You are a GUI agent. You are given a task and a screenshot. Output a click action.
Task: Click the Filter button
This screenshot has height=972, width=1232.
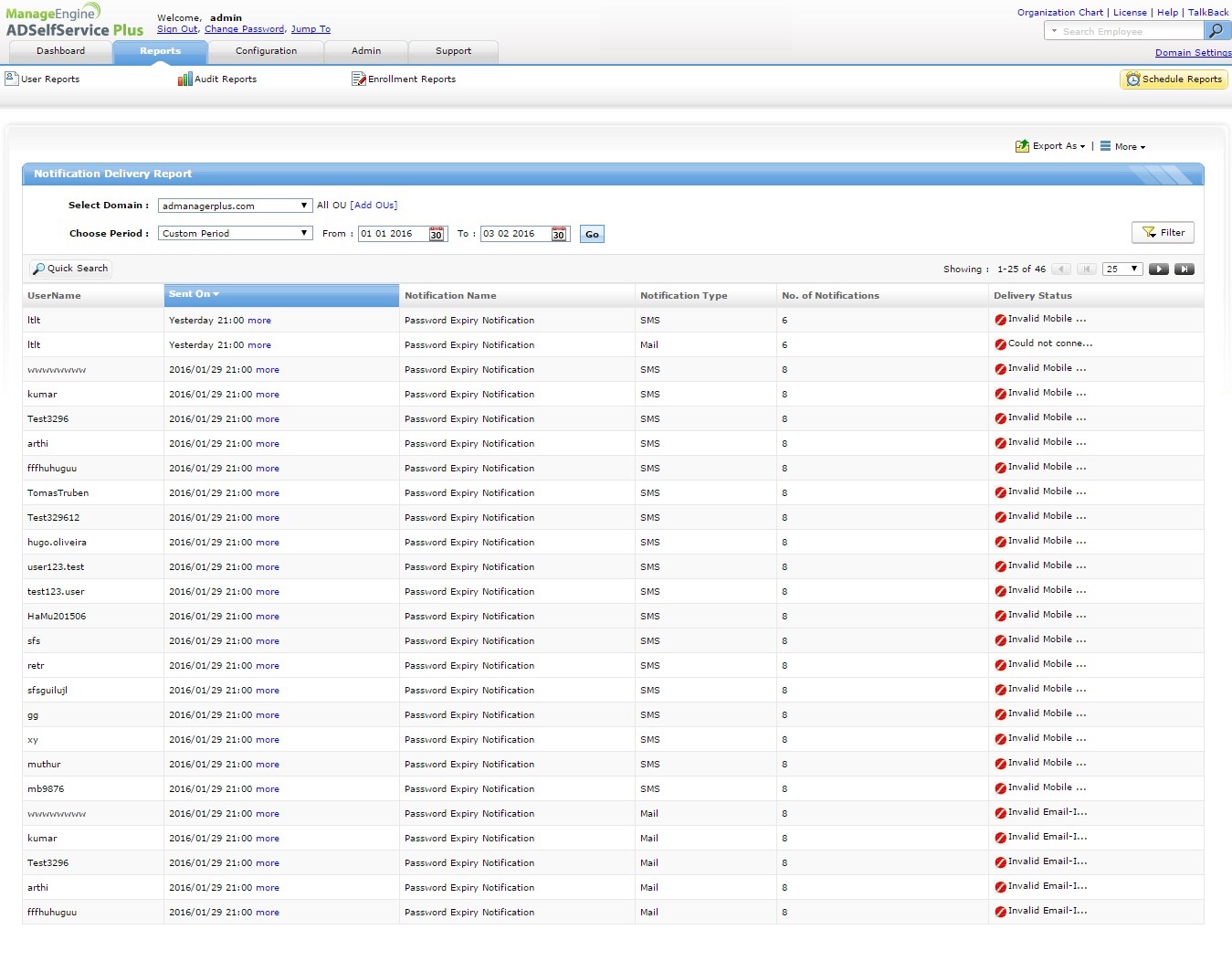point(1163,233)
